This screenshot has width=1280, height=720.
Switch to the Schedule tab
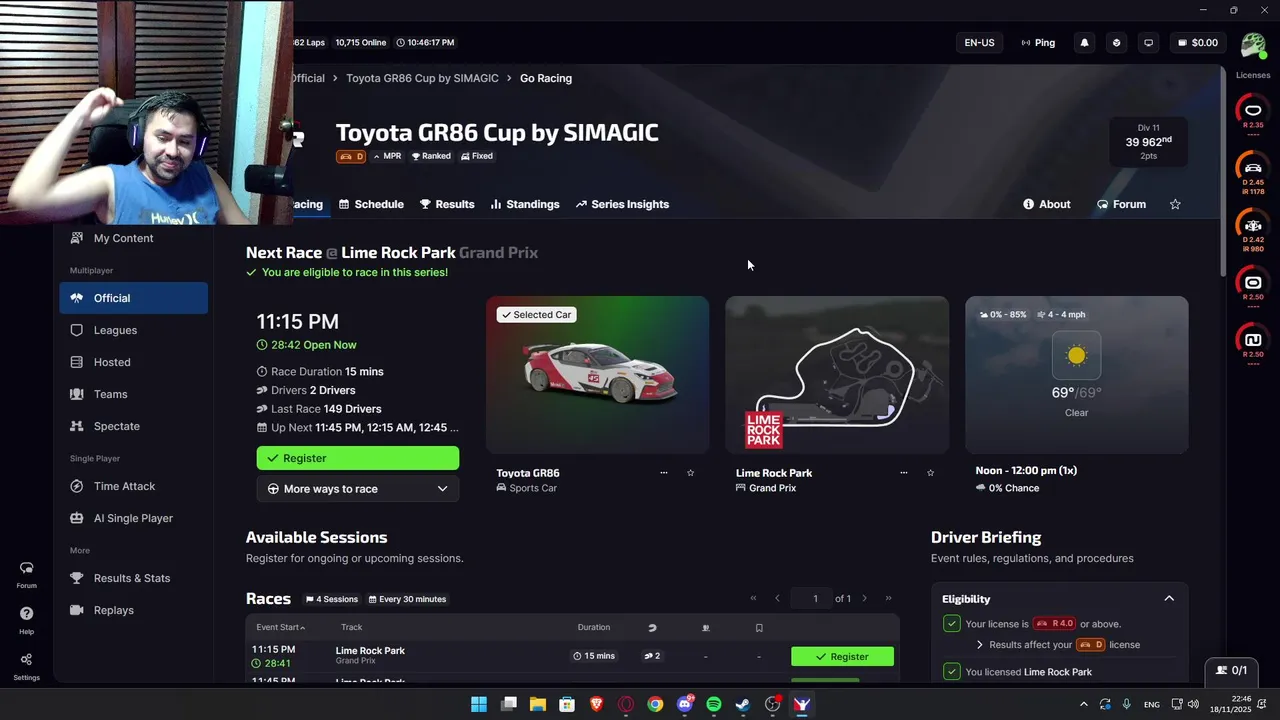tap(371, 204)
